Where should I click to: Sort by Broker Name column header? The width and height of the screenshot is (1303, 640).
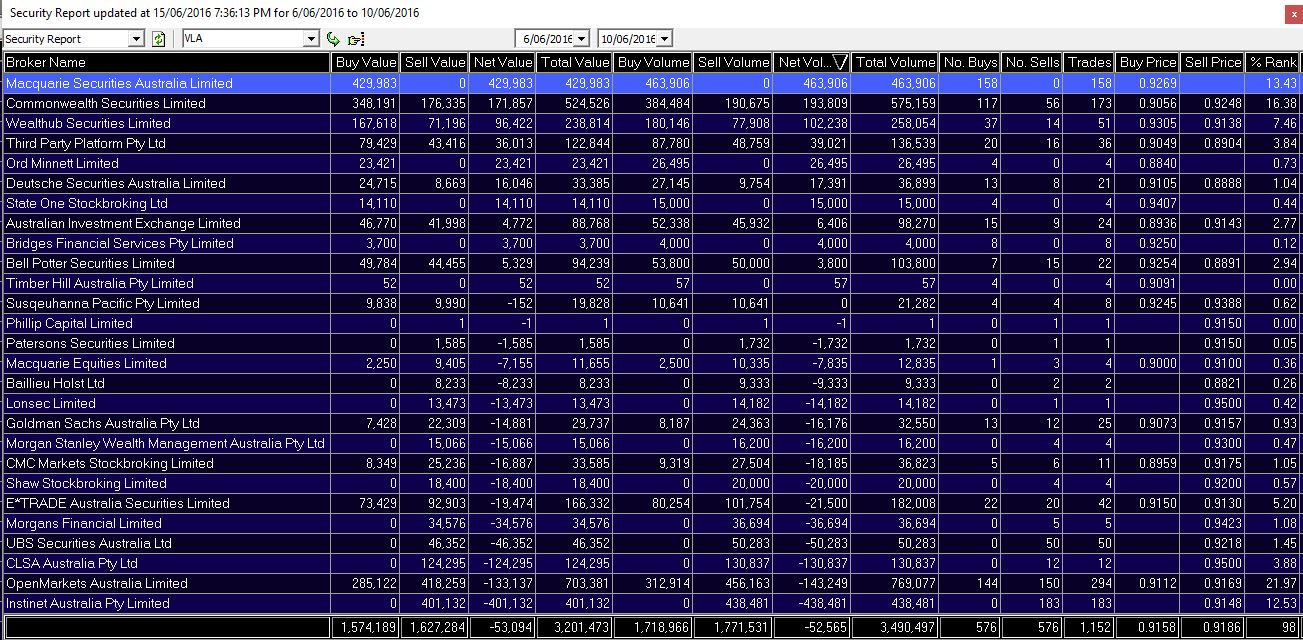click(x=166, y=62)
